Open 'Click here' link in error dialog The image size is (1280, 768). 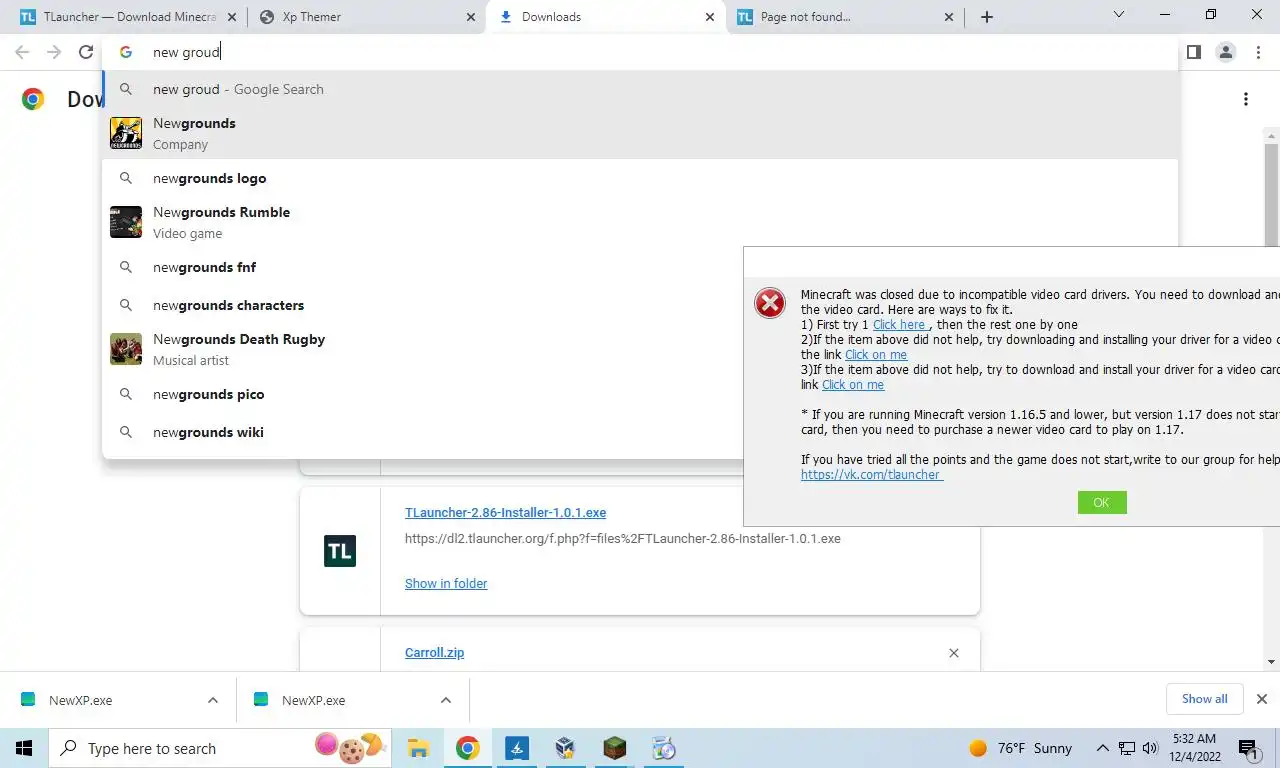(x=900, y=324)
